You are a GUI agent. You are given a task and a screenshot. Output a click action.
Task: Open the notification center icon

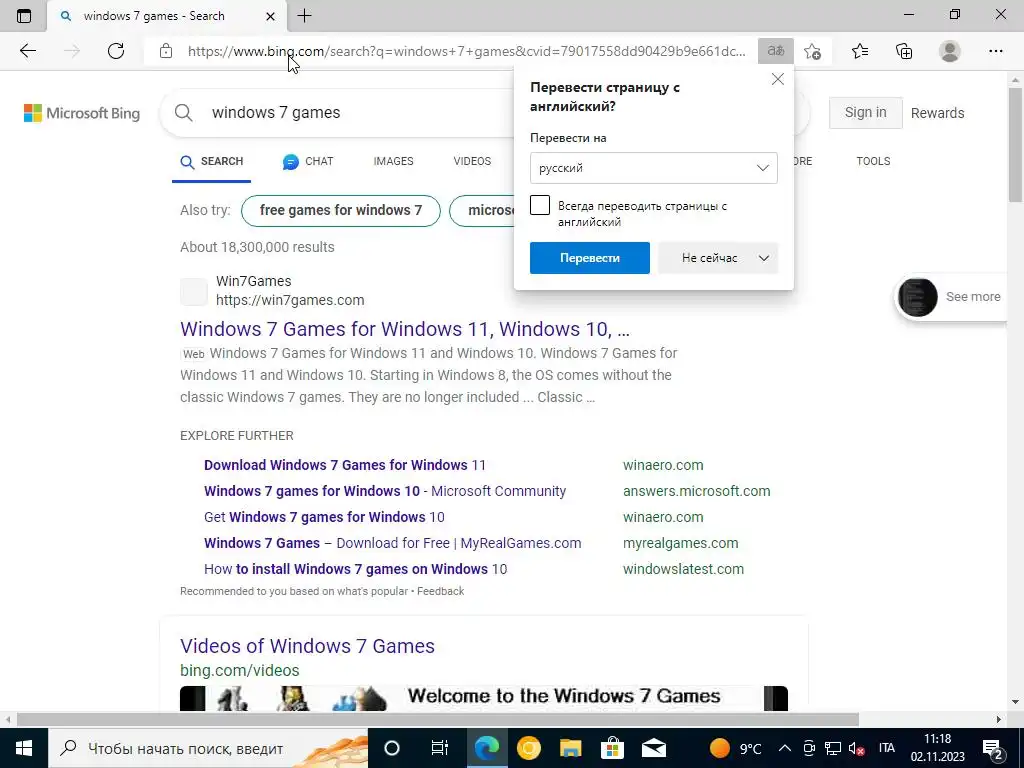993,748
